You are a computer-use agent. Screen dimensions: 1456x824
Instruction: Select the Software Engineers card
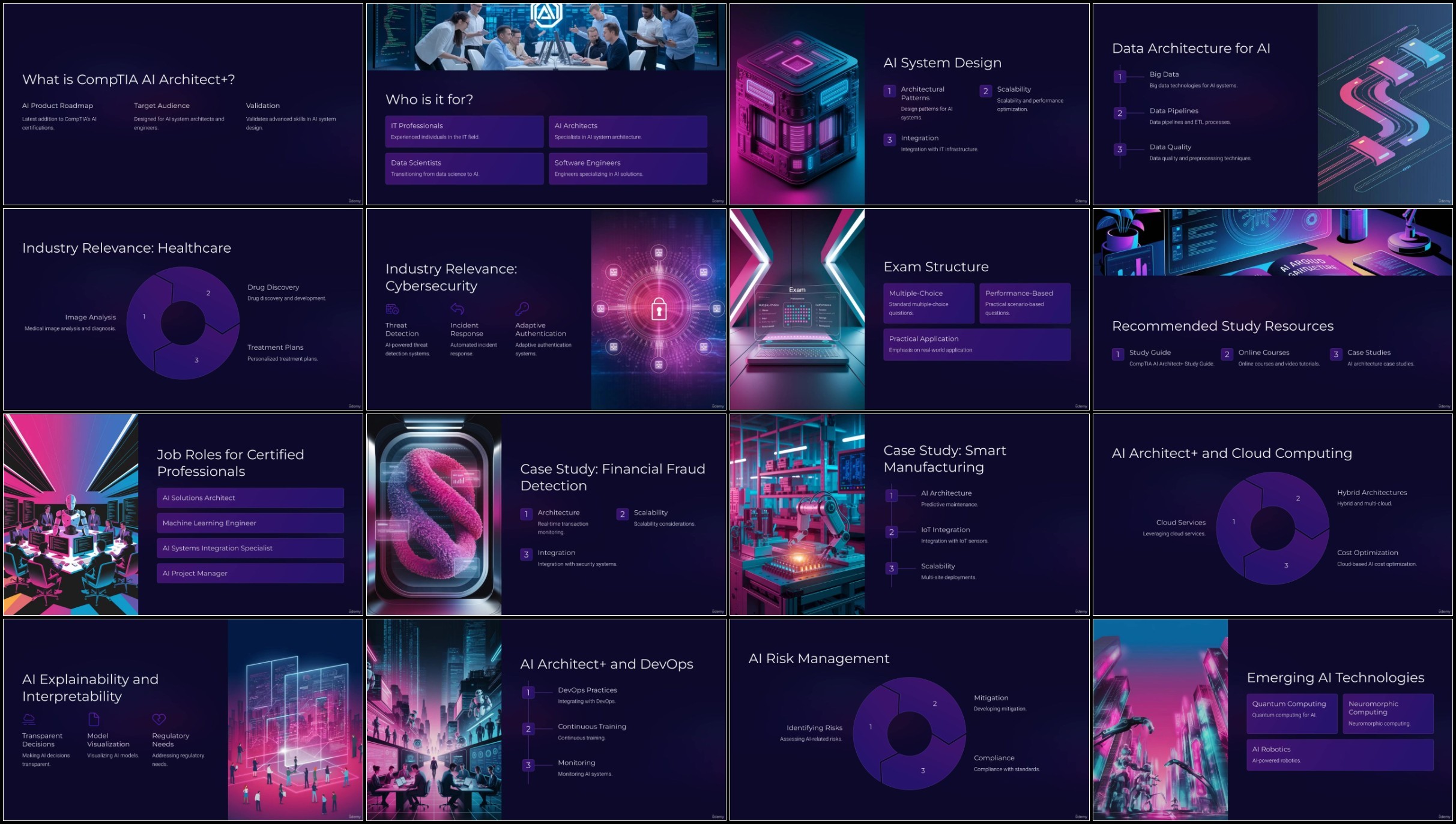[x=627, y=169]
